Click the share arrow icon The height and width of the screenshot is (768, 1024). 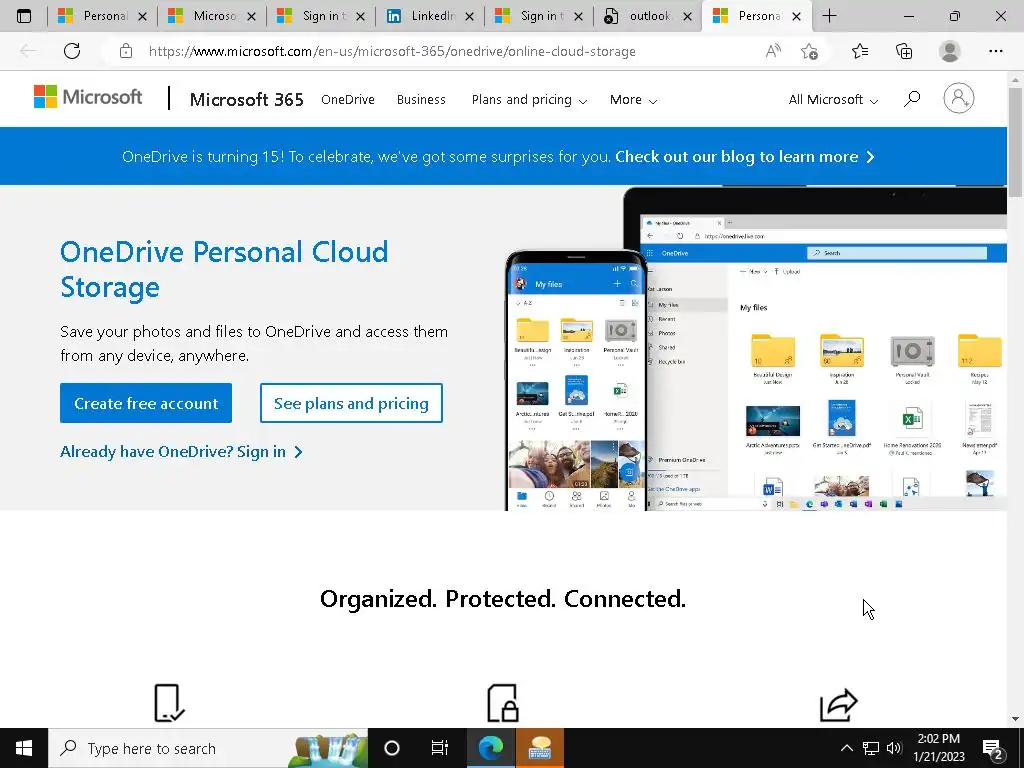coord(839,704)
